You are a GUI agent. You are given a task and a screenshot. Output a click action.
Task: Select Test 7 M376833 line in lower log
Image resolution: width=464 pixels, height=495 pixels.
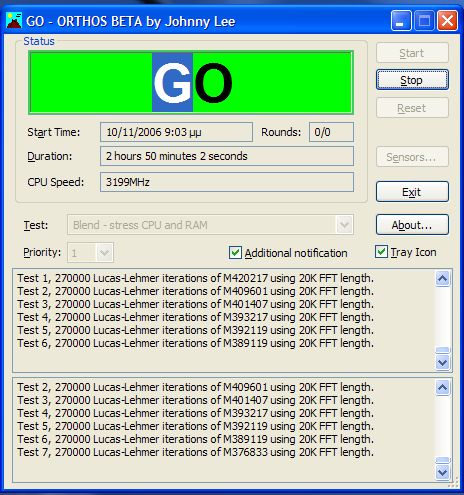(x=196, y=452)
